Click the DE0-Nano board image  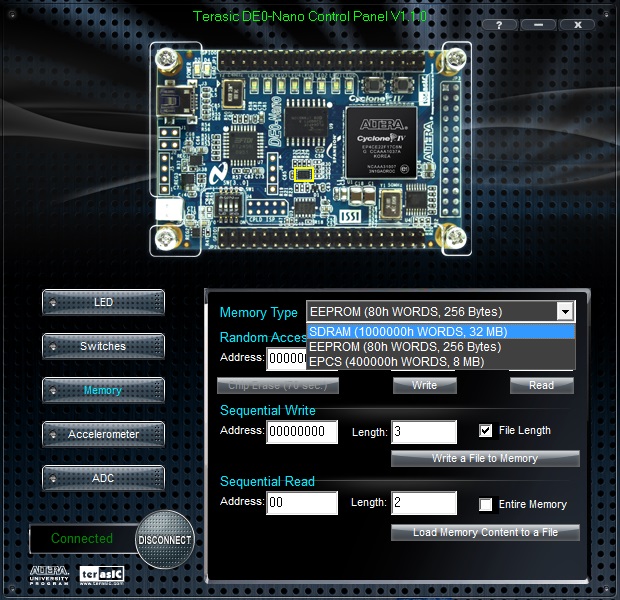click(310, 149)
